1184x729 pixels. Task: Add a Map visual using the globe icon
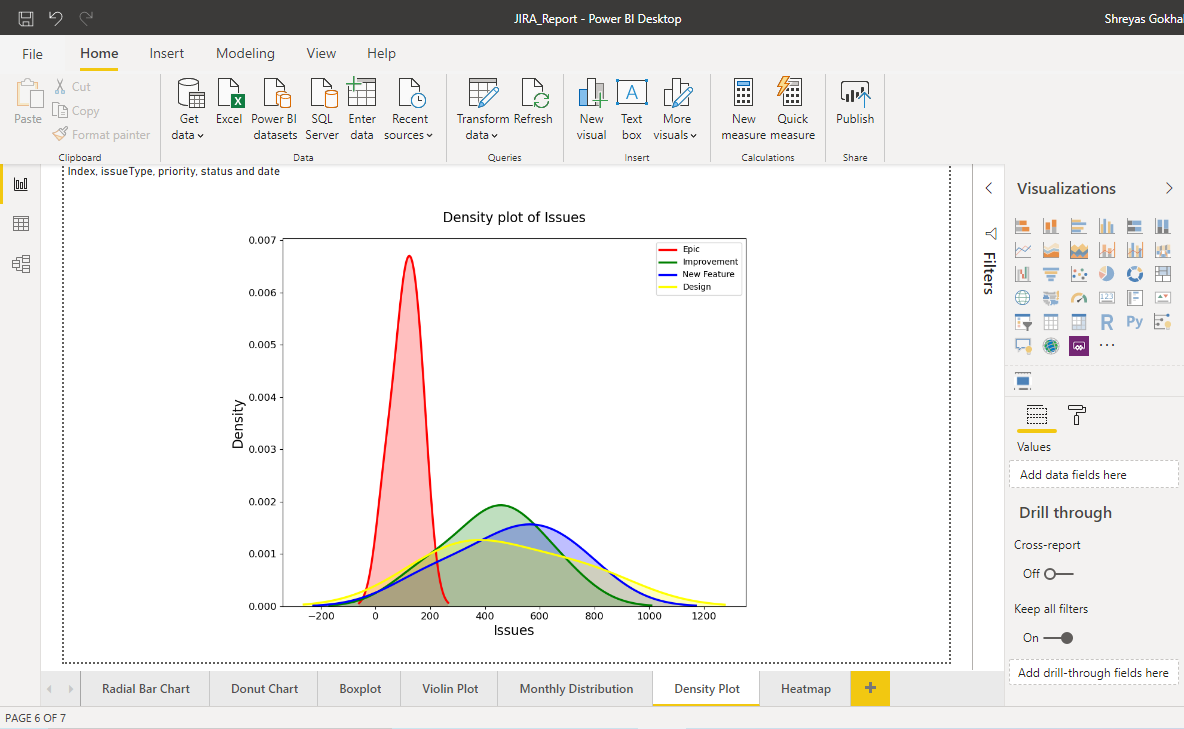tap(1022, 297)
